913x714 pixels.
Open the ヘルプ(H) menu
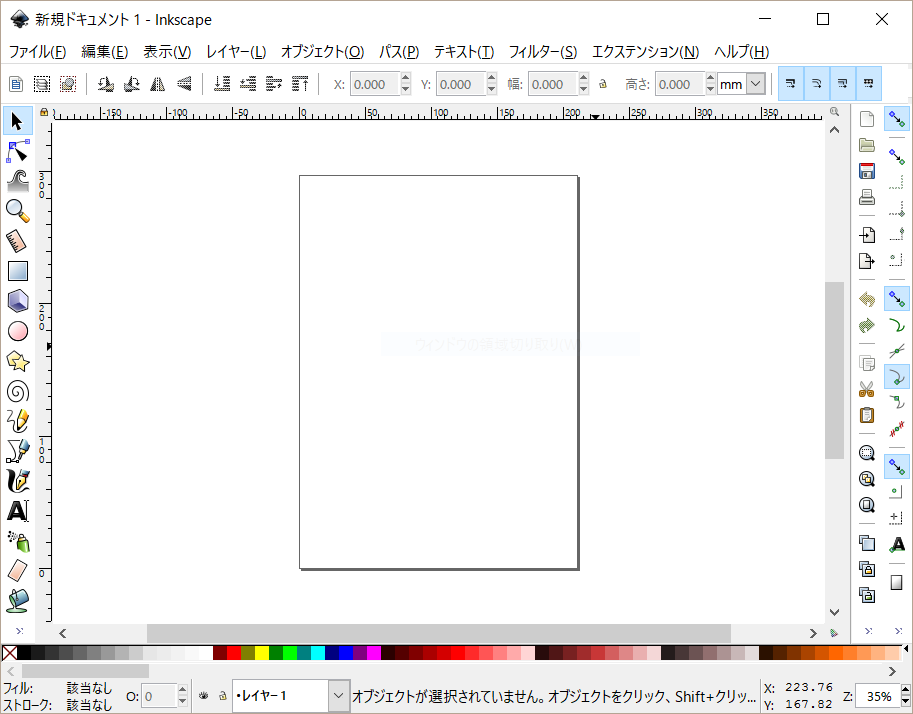tap(741, 52)
